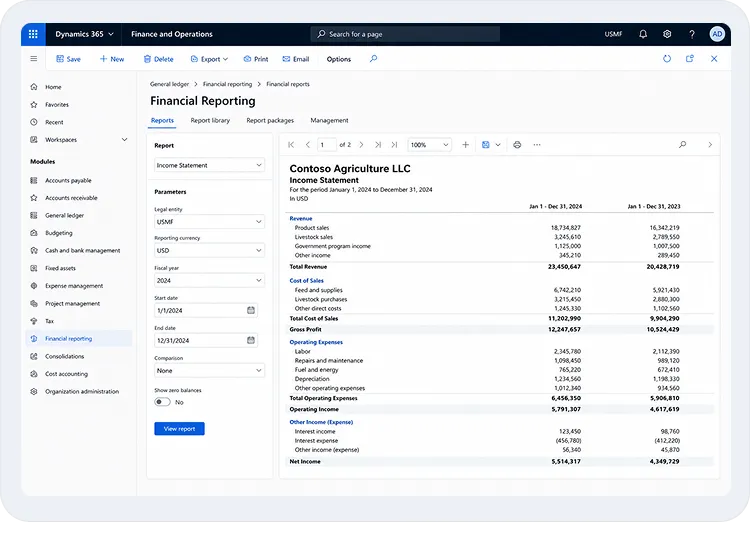
Task: Click Print in the action bar
Action: (256, 59)
